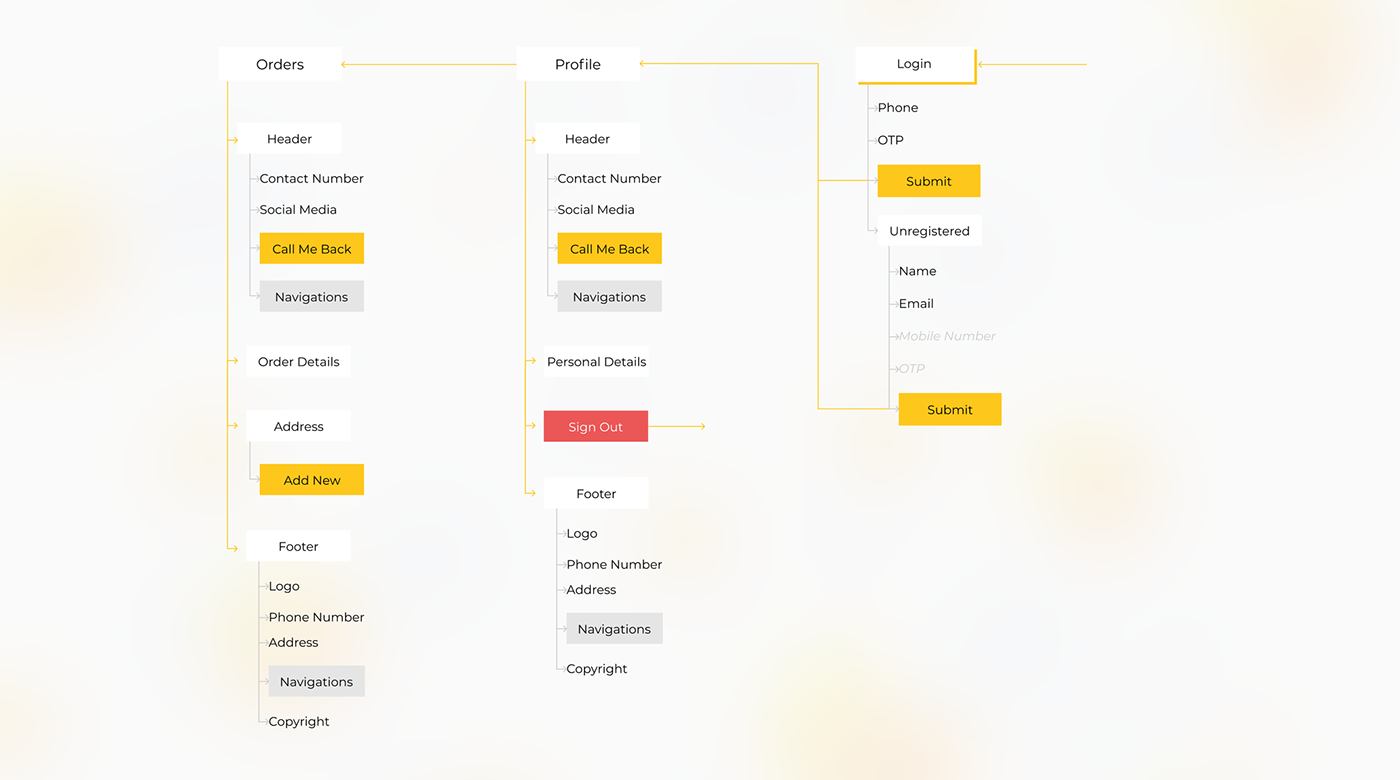
Task: Click the Orders page node
Action: pos(280,64)
